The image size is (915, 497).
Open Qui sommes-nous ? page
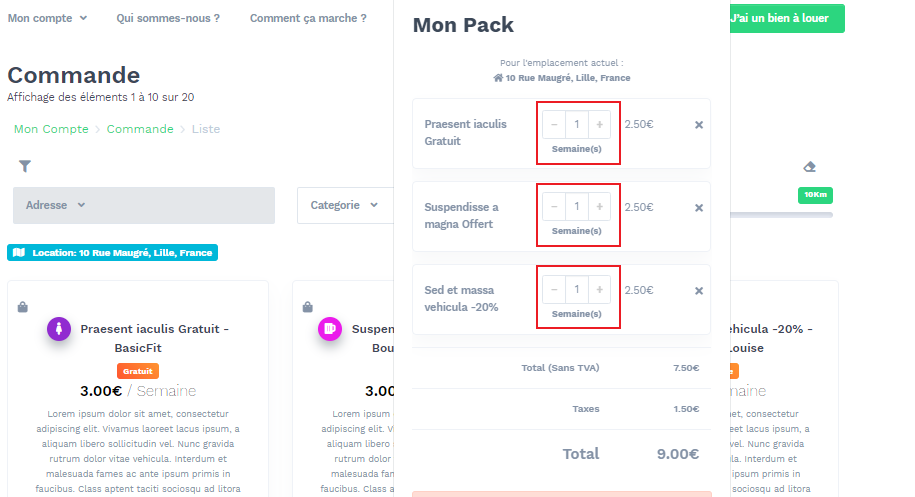[168, 18]
